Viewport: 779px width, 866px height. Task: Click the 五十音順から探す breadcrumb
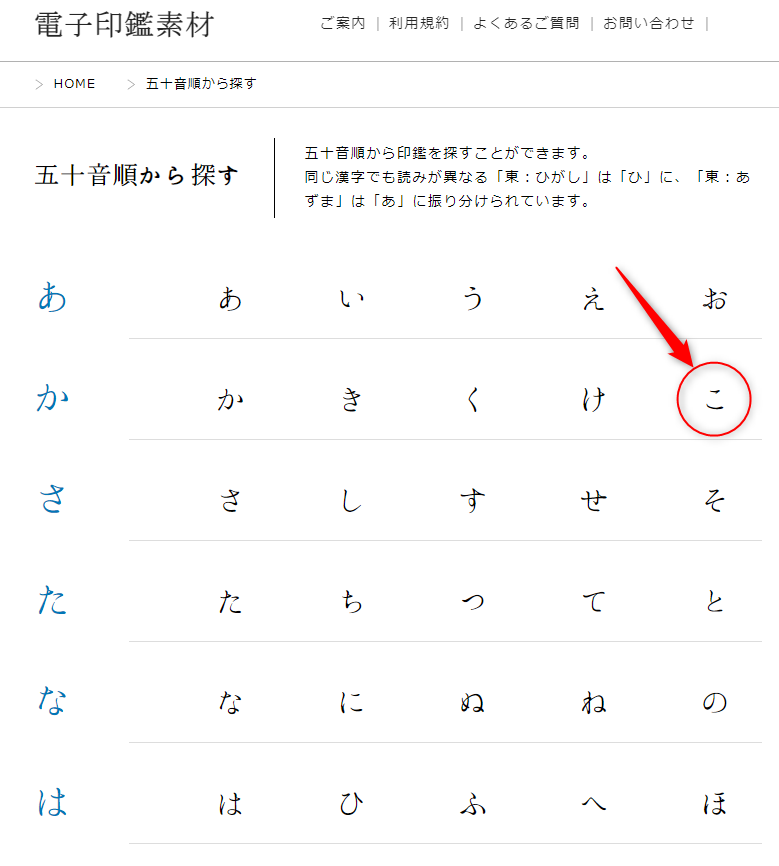(201, 84)
